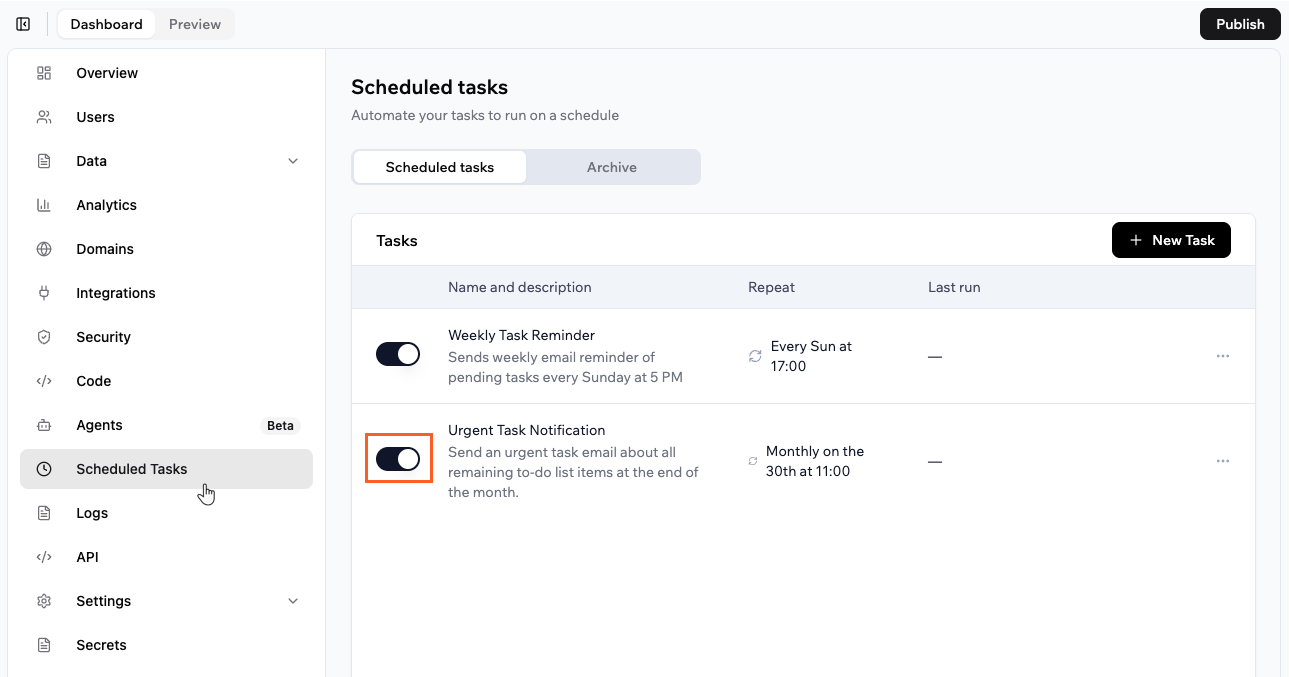
Task: Click the Integrations plug icon
Action: click(44, 293)
